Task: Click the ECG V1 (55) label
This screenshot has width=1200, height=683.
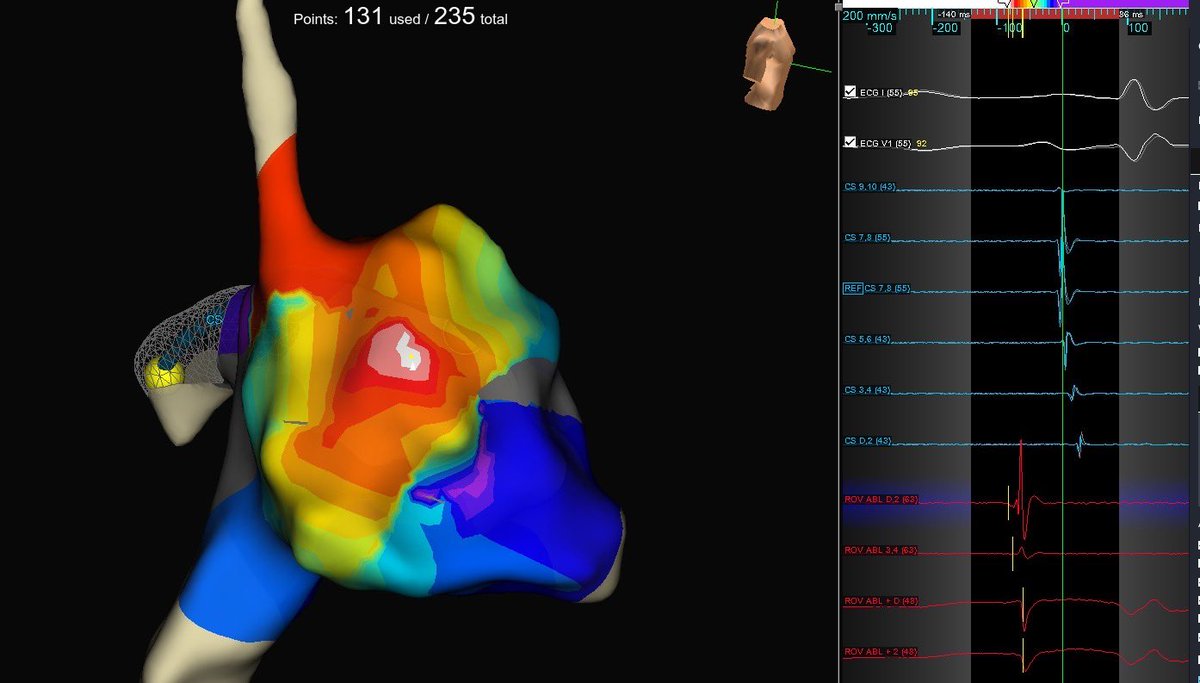Action: [885, 144]
